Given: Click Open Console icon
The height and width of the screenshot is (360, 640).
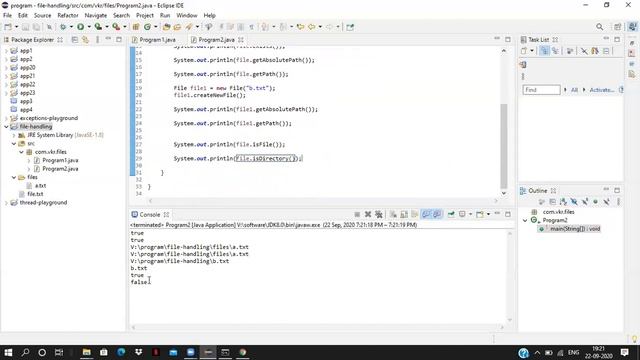Looking at the screenshot, I should tap(480, 214).
